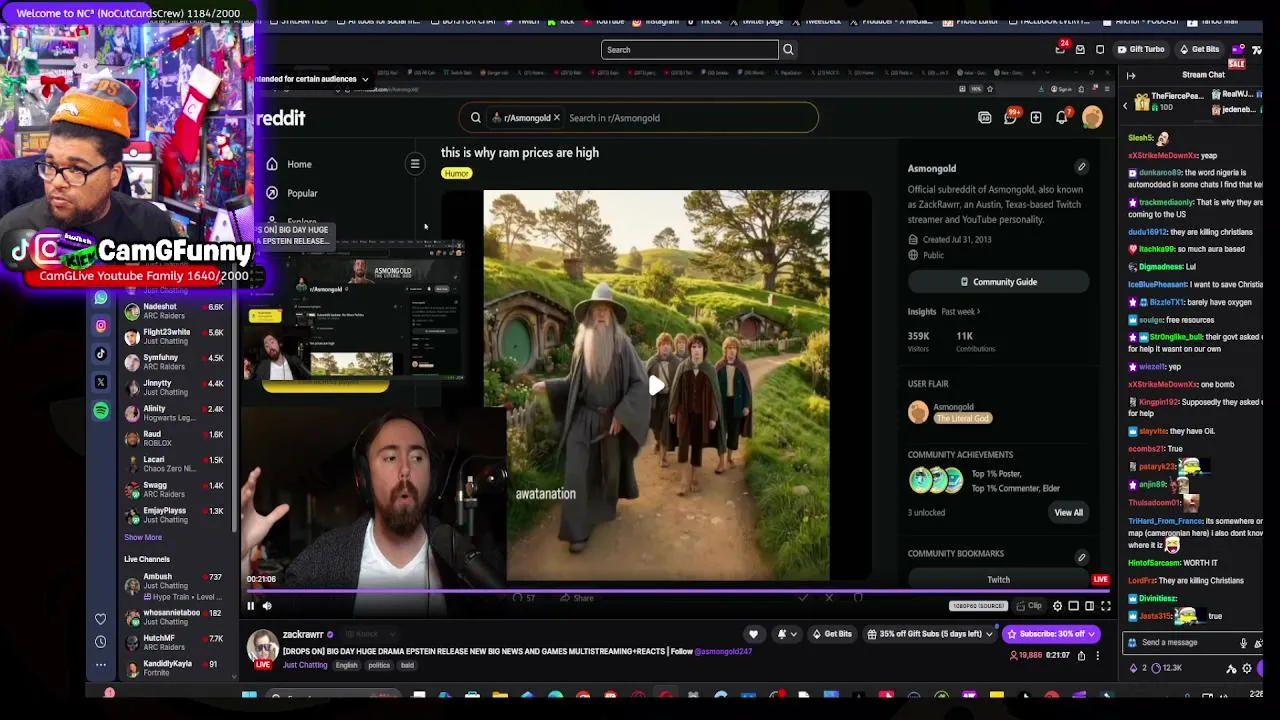Open Reddit notifications bell
Image resolution: width=1280 pixels, height=720 pixels.
point(1062,117)
